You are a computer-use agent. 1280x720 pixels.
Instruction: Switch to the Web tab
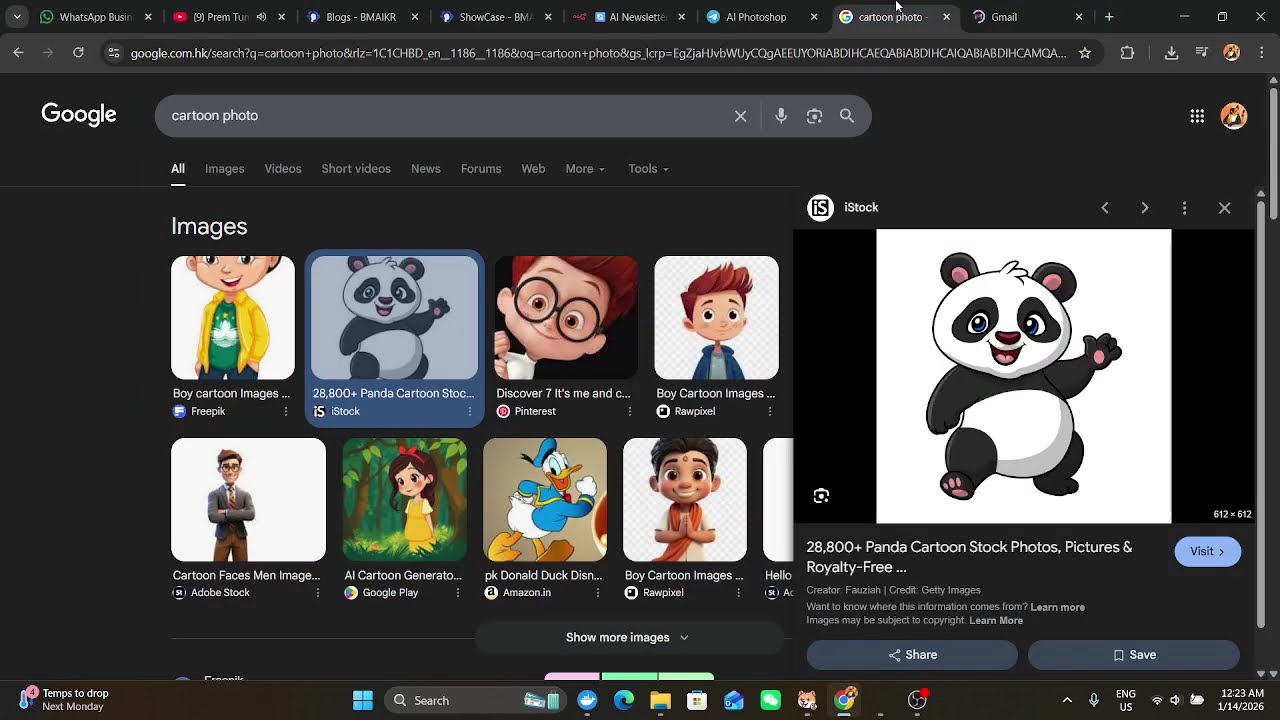(533, 169)
